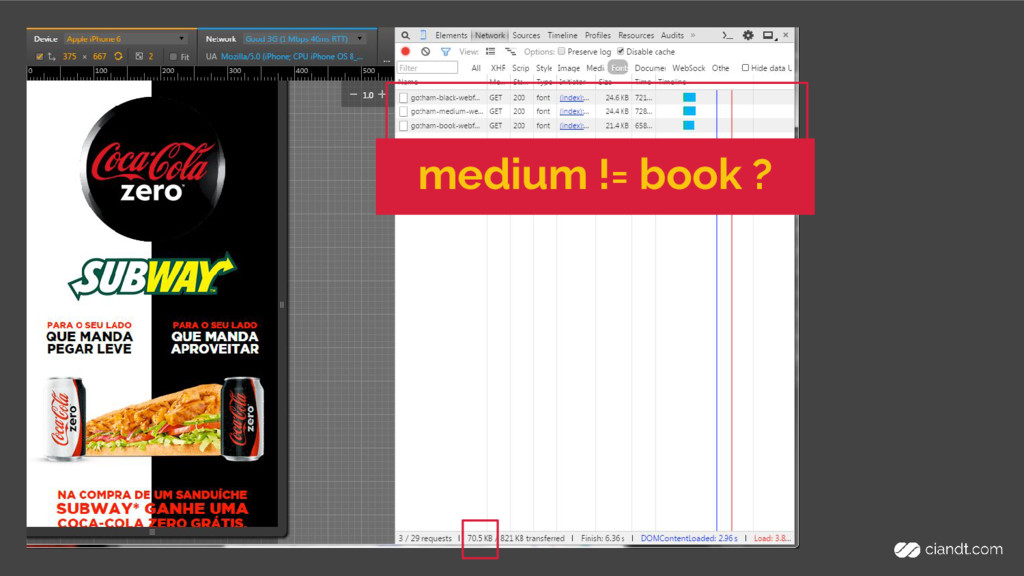Click timeline bar of gotham-black-webfont request
The height and width of the screenshot is (576, 1024).
(689, 97)
